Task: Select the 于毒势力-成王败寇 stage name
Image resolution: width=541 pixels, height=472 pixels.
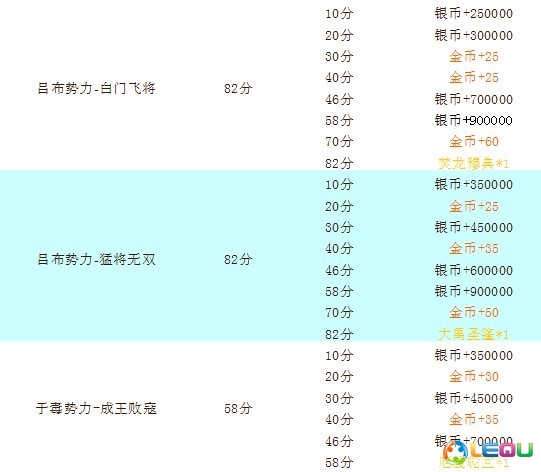Action: (96, 408)
